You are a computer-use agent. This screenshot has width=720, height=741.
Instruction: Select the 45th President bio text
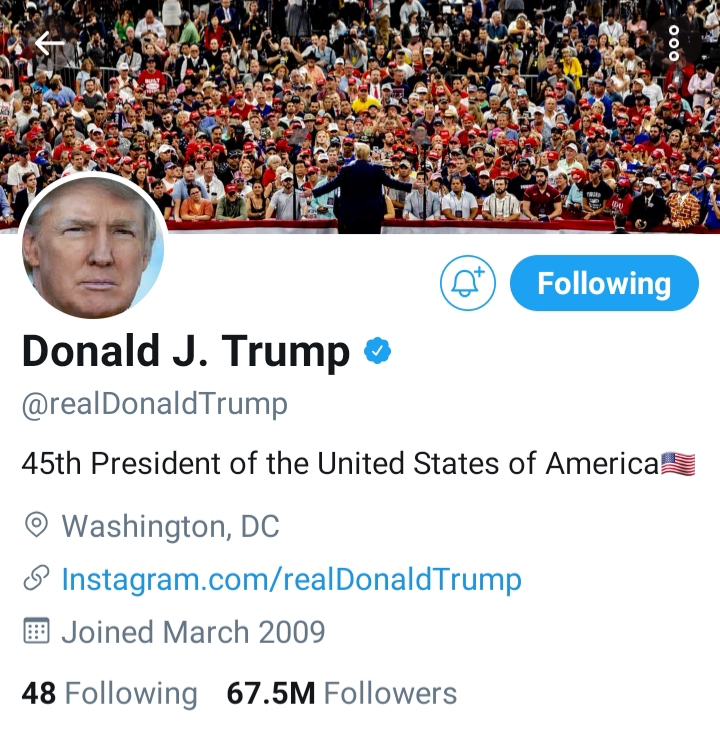coord(340,464)
